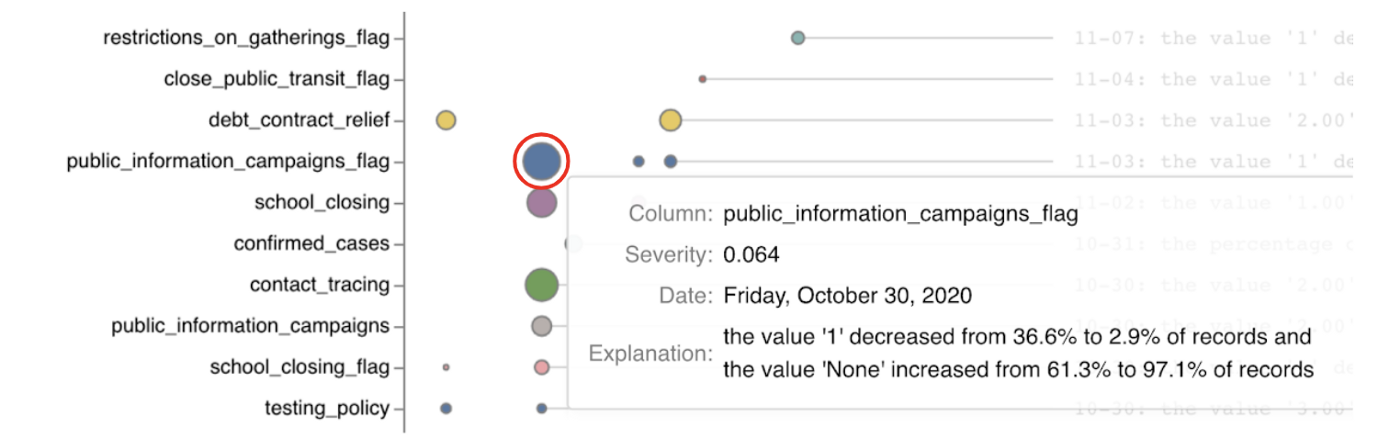Click the tooltip date Friday, October 30, 2020
This screenshot has width=1400, height=448.
tap(847, 296)
